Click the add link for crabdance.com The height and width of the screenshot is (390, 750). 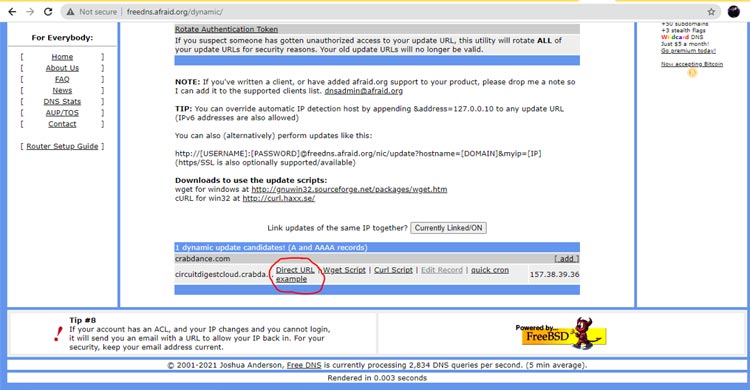pos(567,258)
